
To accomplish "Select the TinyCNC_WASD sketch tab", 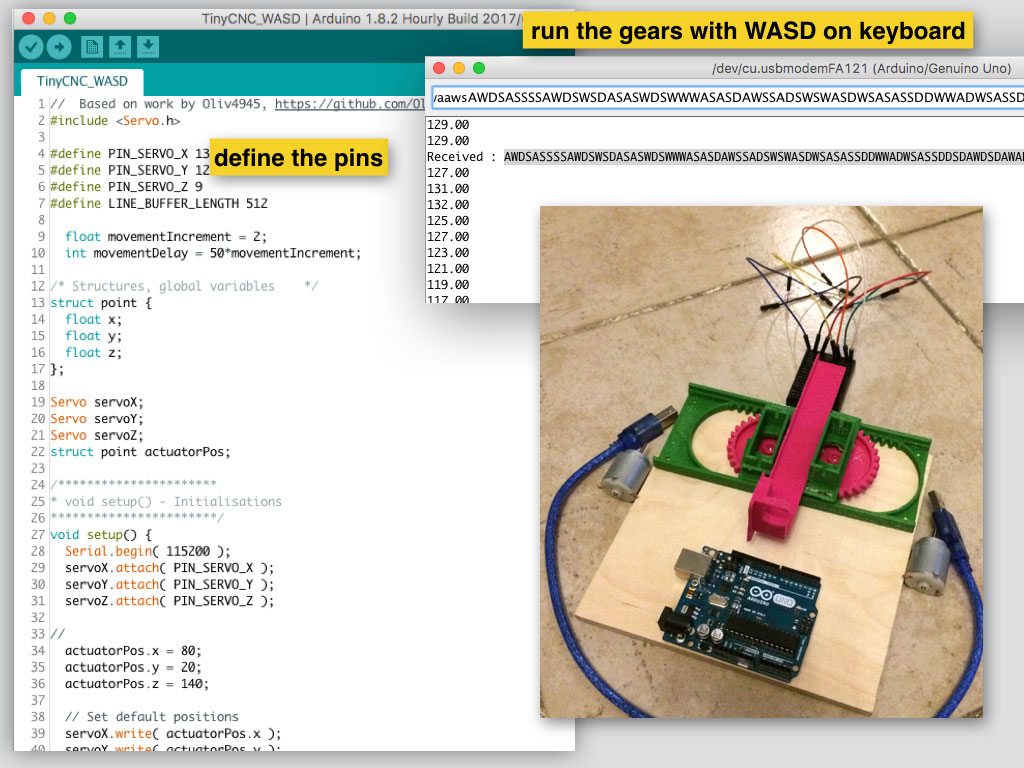I will (x=82, y=82).
